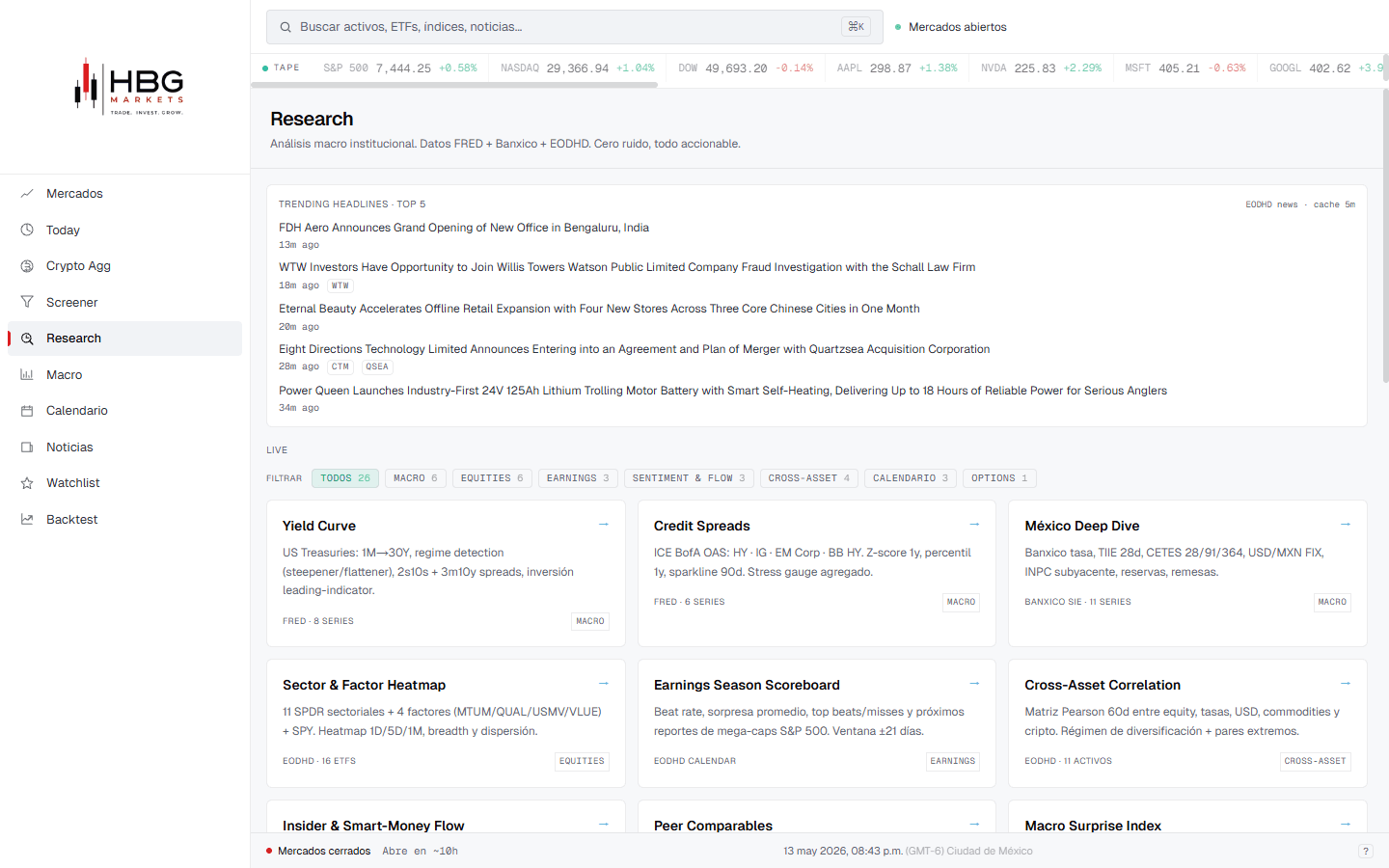Image resolution: width=1389 pixels, height=868 pixels.
Task: Click the Today clock icon
Action: tap(27, 231)
